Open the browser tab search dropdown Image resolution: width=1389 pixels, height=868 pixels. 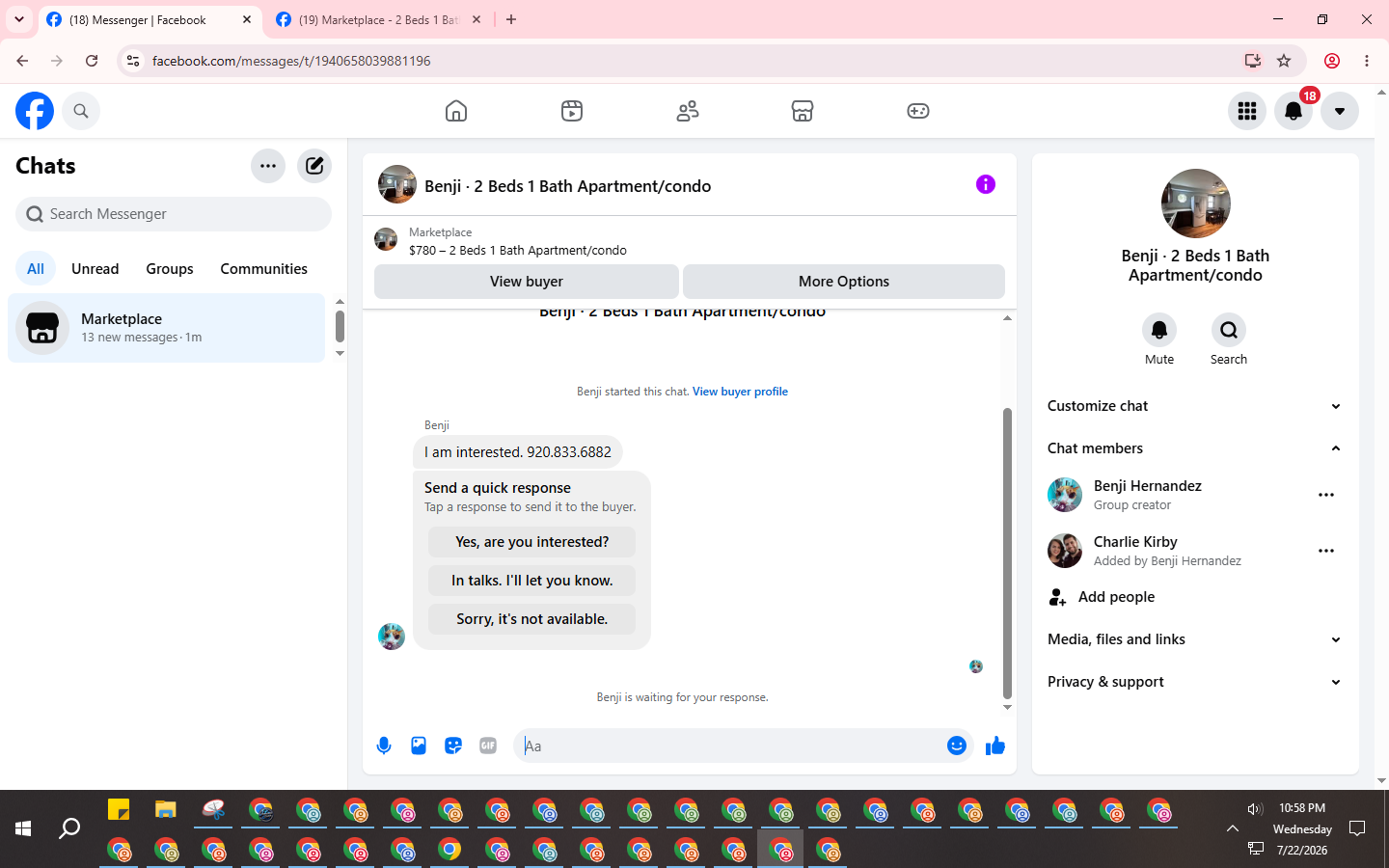coord(19,19)
